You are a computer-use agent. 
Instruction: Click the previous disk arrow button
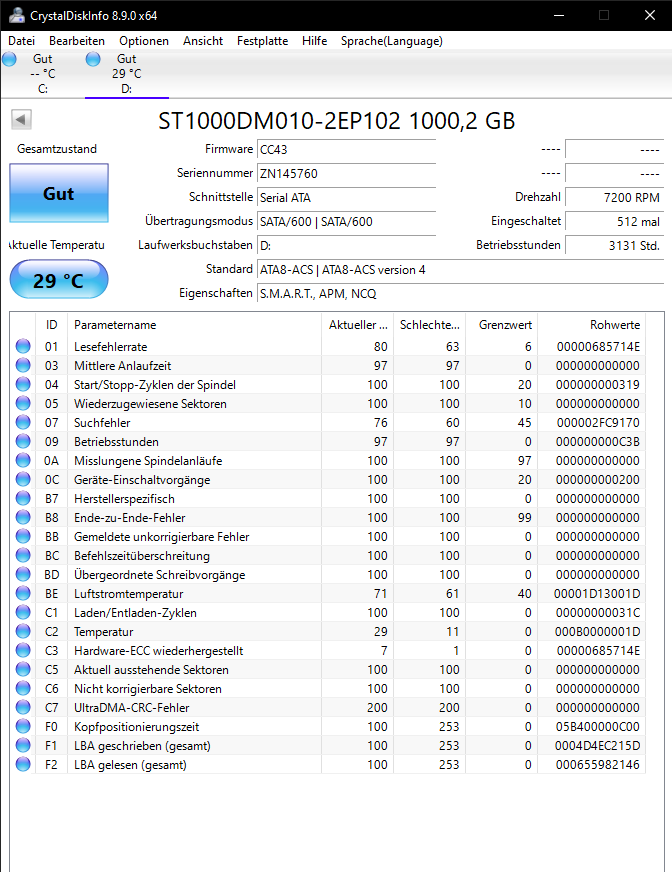pyautogui.click(x=21, y=119)
